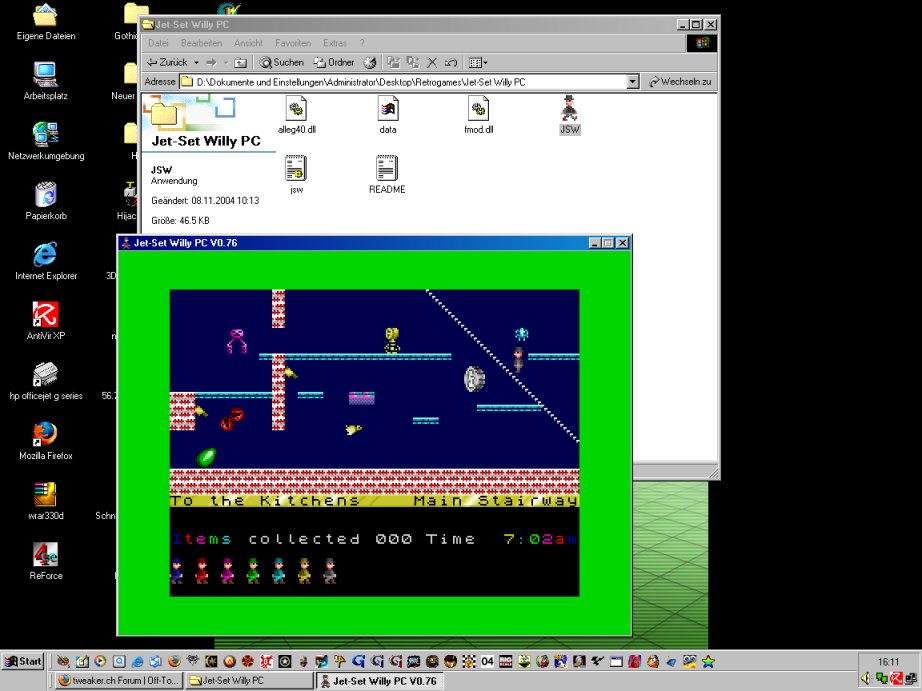The image size is (922, 691).
Task: Click the address bar path field
Action: click(400, 82)
